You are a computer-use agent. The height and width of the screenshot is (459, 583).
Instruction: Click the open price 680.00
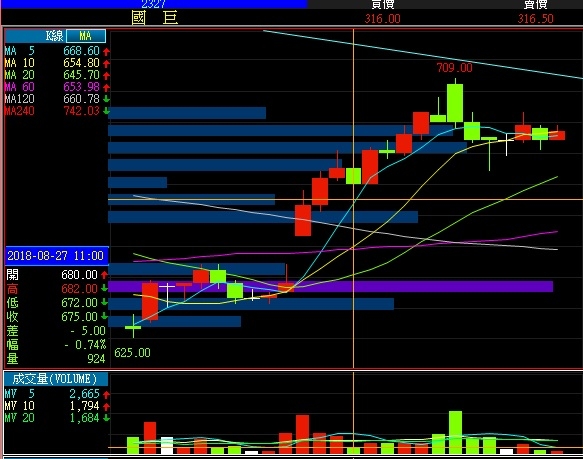pyautogui.click(x=79, y=275)
